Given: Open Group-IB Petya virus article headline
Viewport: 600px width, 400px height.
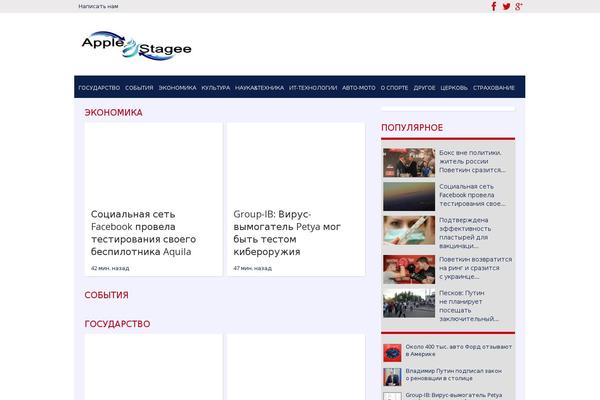Looking at the screenshot, I should (x=287, y=233).
